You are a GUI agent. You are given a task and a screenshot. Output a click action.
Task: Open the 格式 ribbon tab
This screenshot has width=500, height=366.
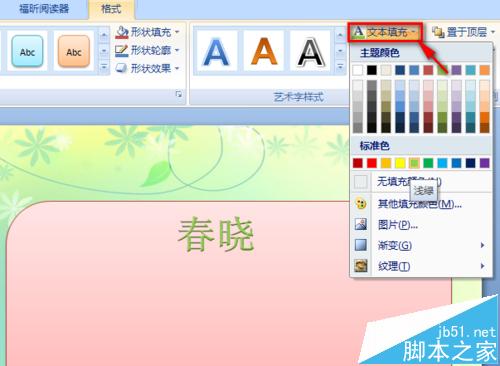click(111, 9)
